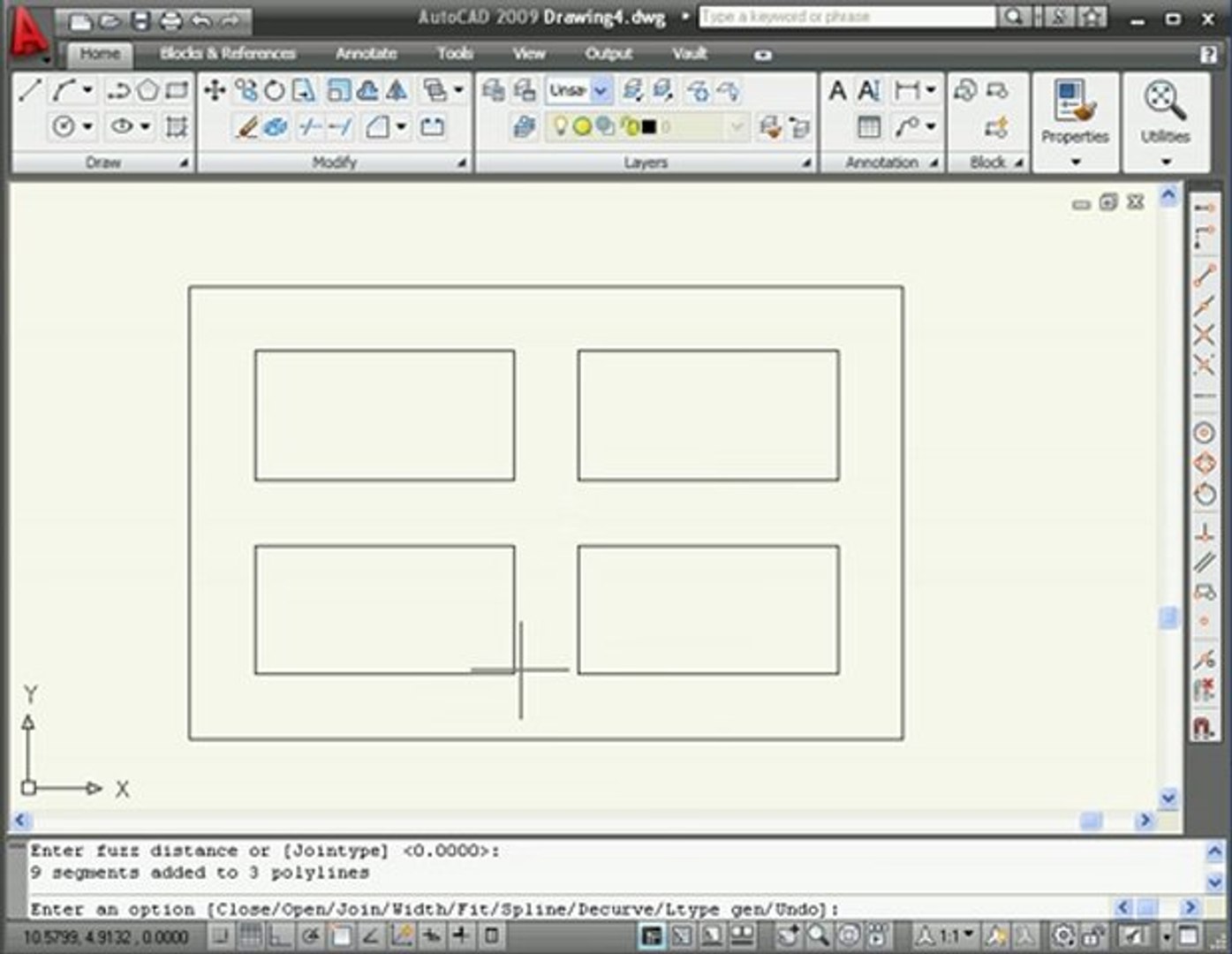Click the search magnifier icon in title bar
Viewport: 1232px width, 954px height.
coord(1015,17)
